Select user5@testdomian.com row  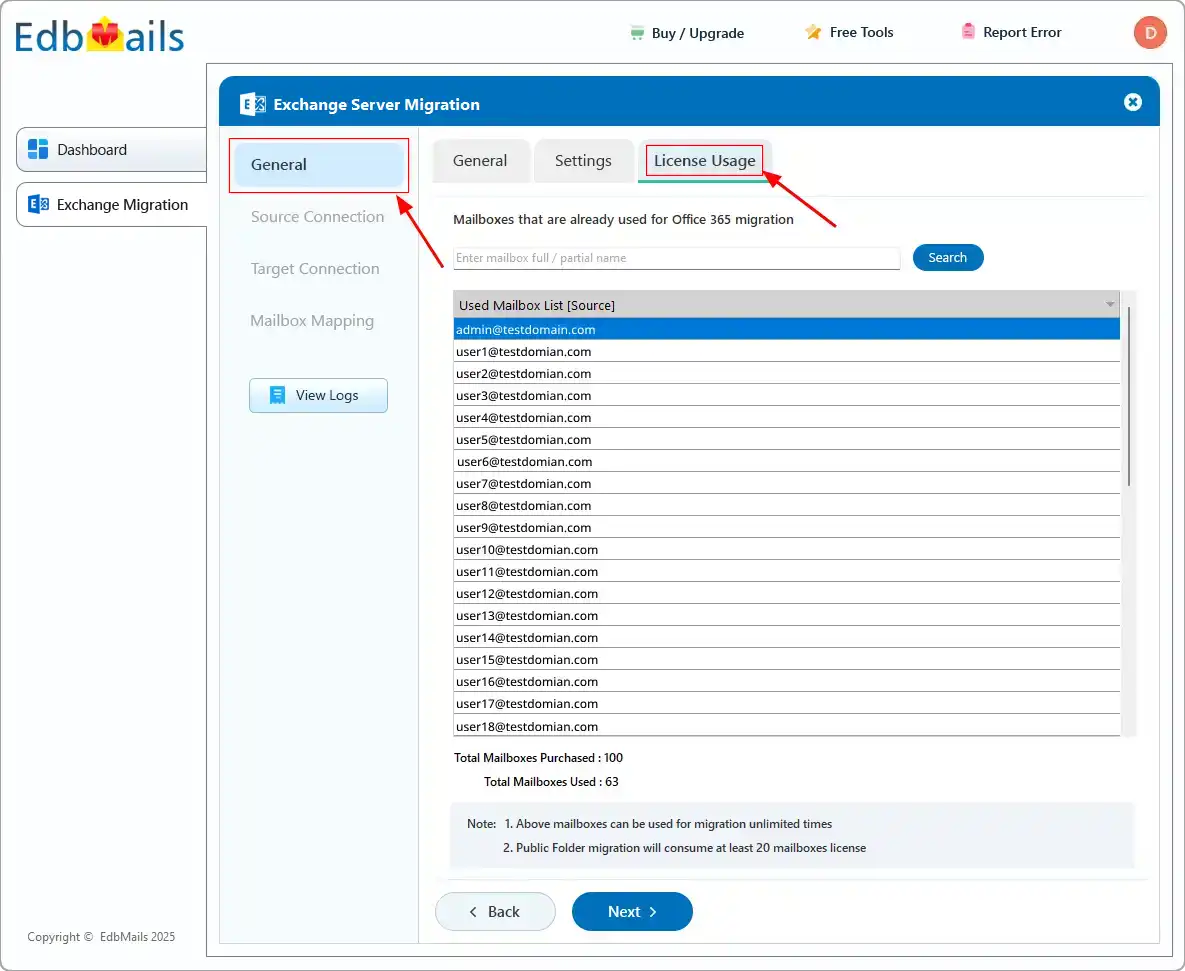[786, 439]
